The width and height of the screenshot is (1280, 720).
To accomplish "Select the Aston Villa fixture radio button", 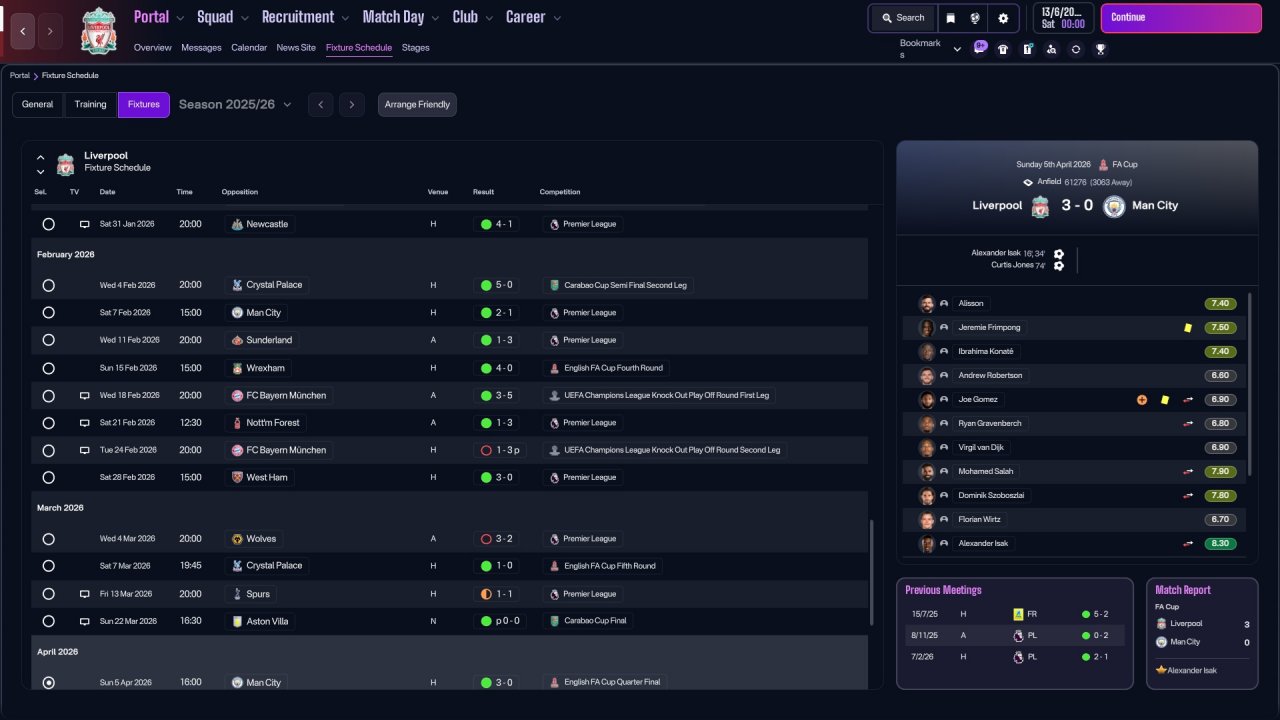I will 48,621.
